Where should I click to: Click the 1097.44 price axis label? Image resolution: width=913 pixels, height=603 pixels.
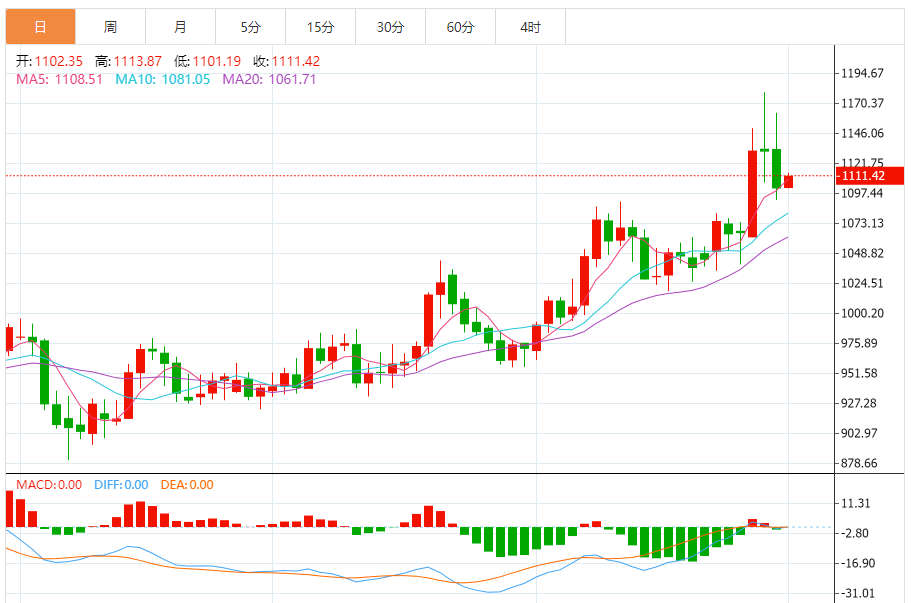pyautogui.click(x=862, y=193)
